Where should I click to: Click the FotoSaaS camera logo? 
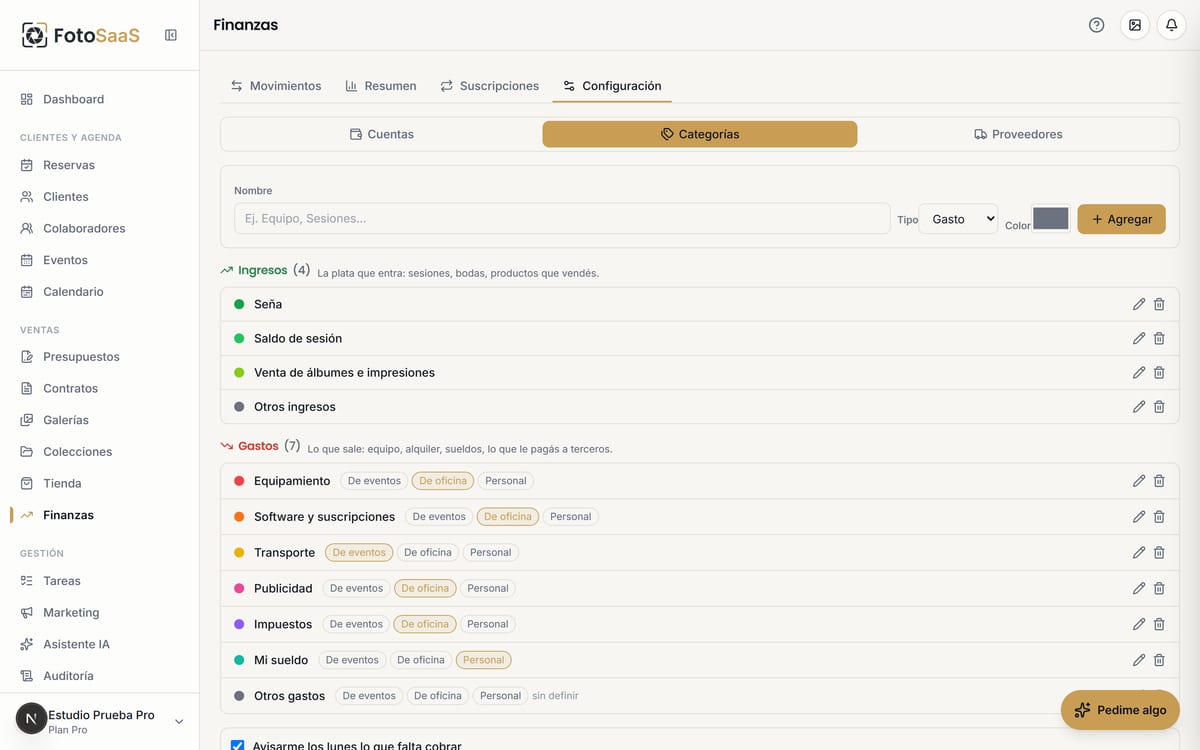(35, 35)
